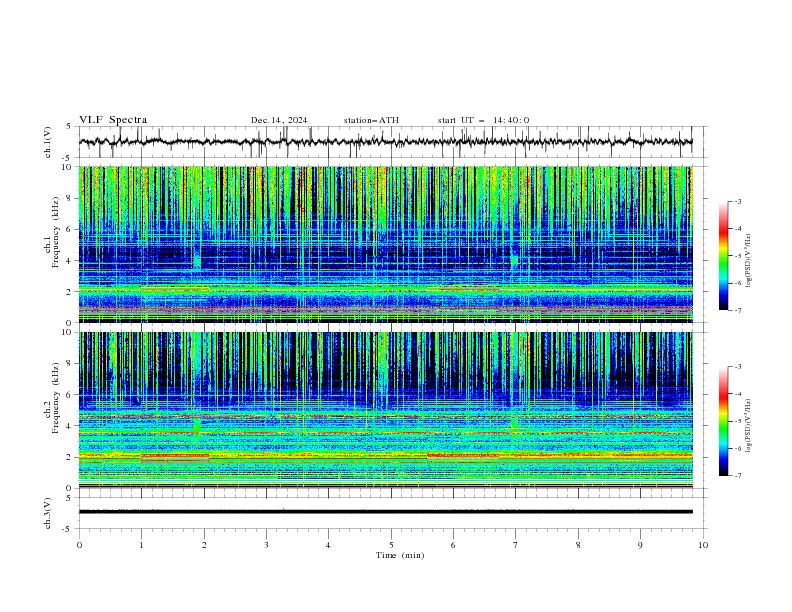Click the 'Time (min)' axis label
This screenshot has height=612, width=792.
pyautogui.click(x=400, y=555)
